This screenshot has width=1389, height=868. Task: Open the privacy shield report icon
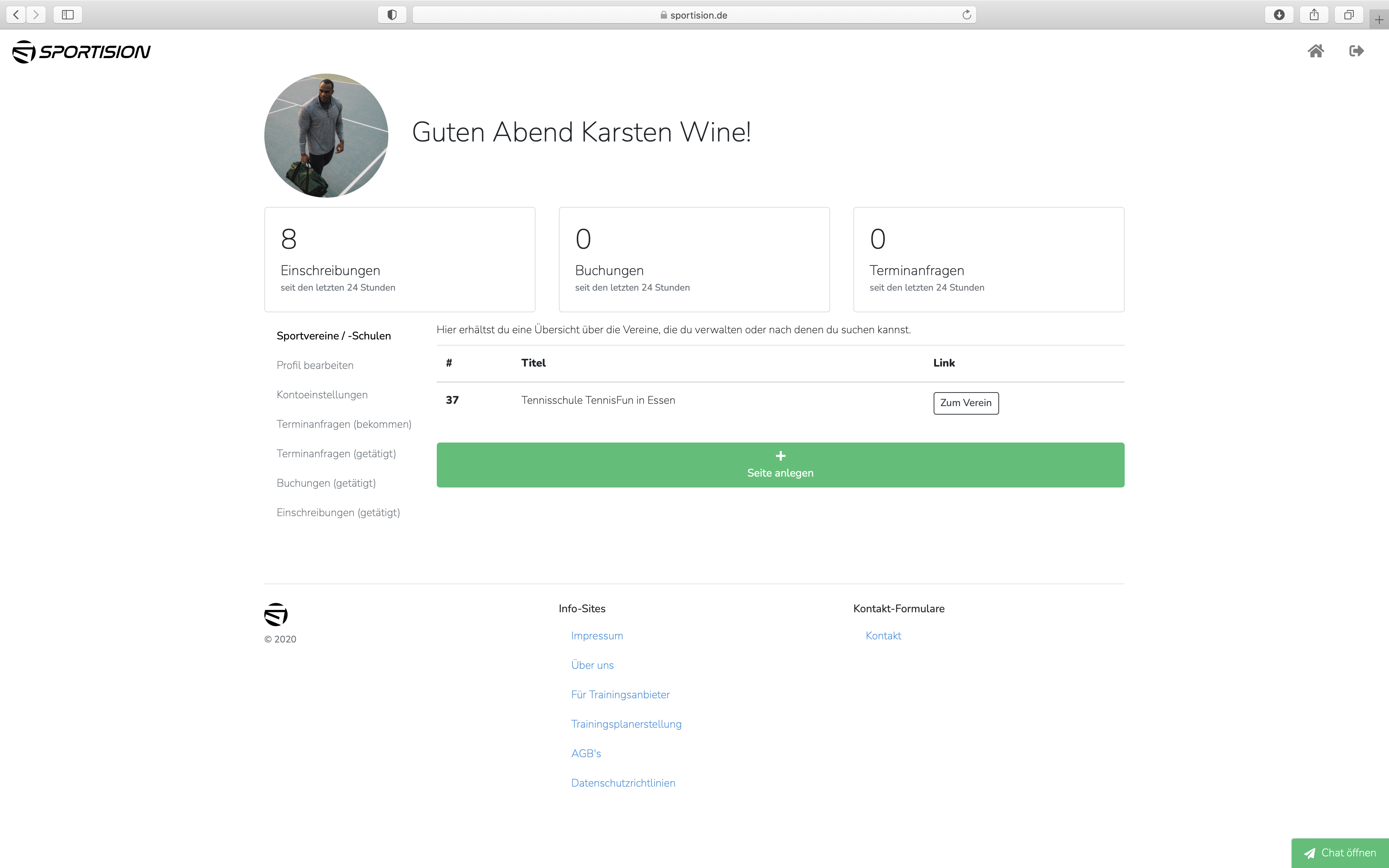pos(392,15)
